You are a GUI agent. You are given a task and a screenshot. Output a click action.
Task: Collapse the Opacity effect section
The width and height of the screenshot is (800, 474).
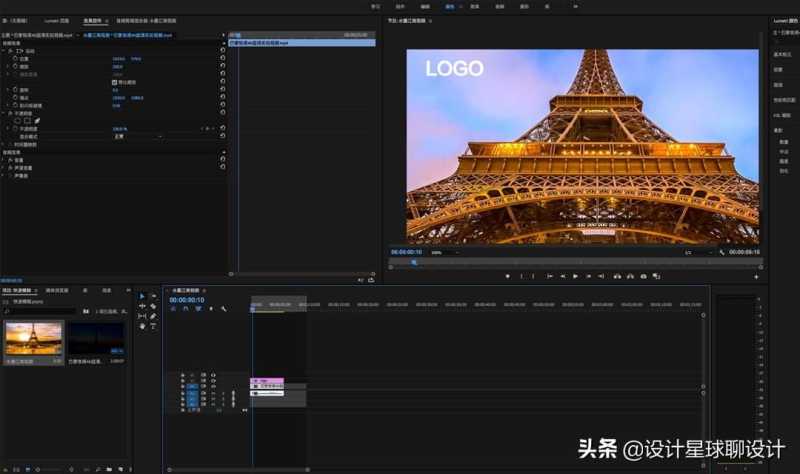click(4, 113)
